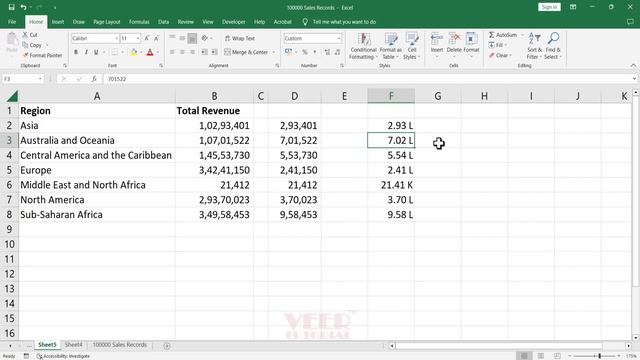640x360 pixels.
Task: Click the Select All corner triangle
Action: (12, 96)
